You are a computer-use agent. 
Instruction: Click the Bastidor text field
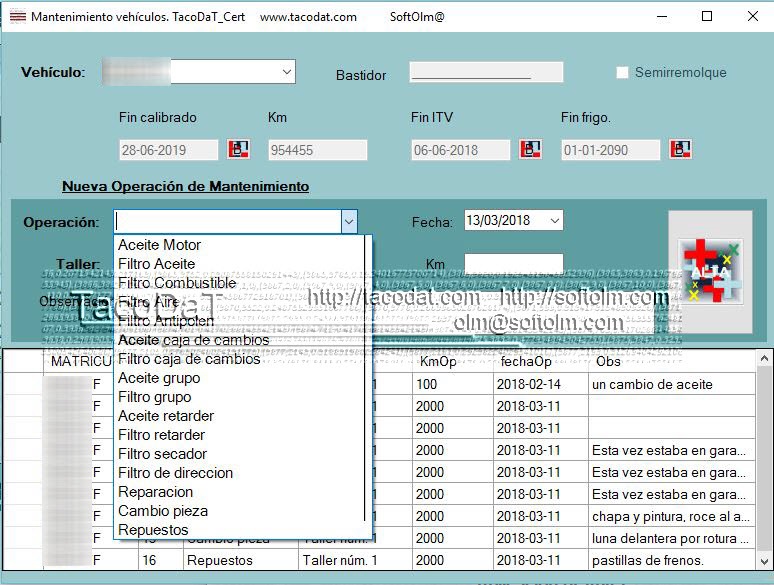tap(486, 73)
